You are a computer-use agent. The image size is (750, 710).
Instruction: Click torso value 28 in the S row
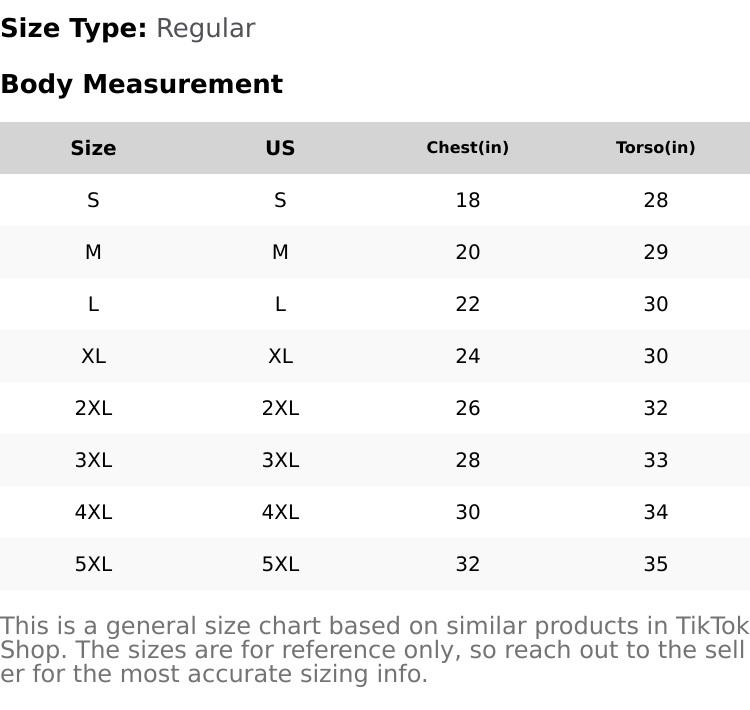(655, 200)
